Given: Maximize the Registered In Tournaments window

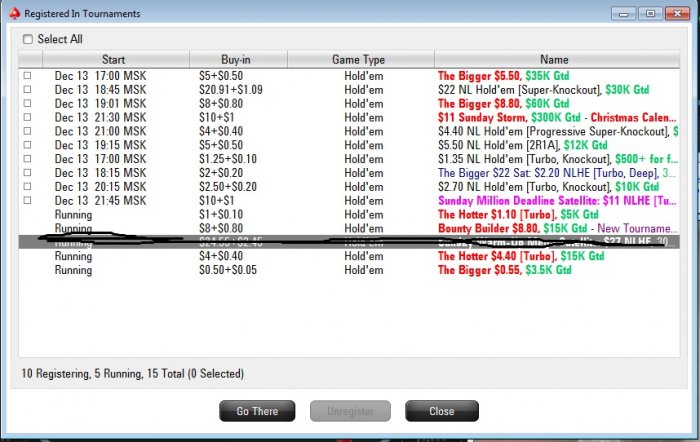Looking at the screenshot, I should click(650, 13).
